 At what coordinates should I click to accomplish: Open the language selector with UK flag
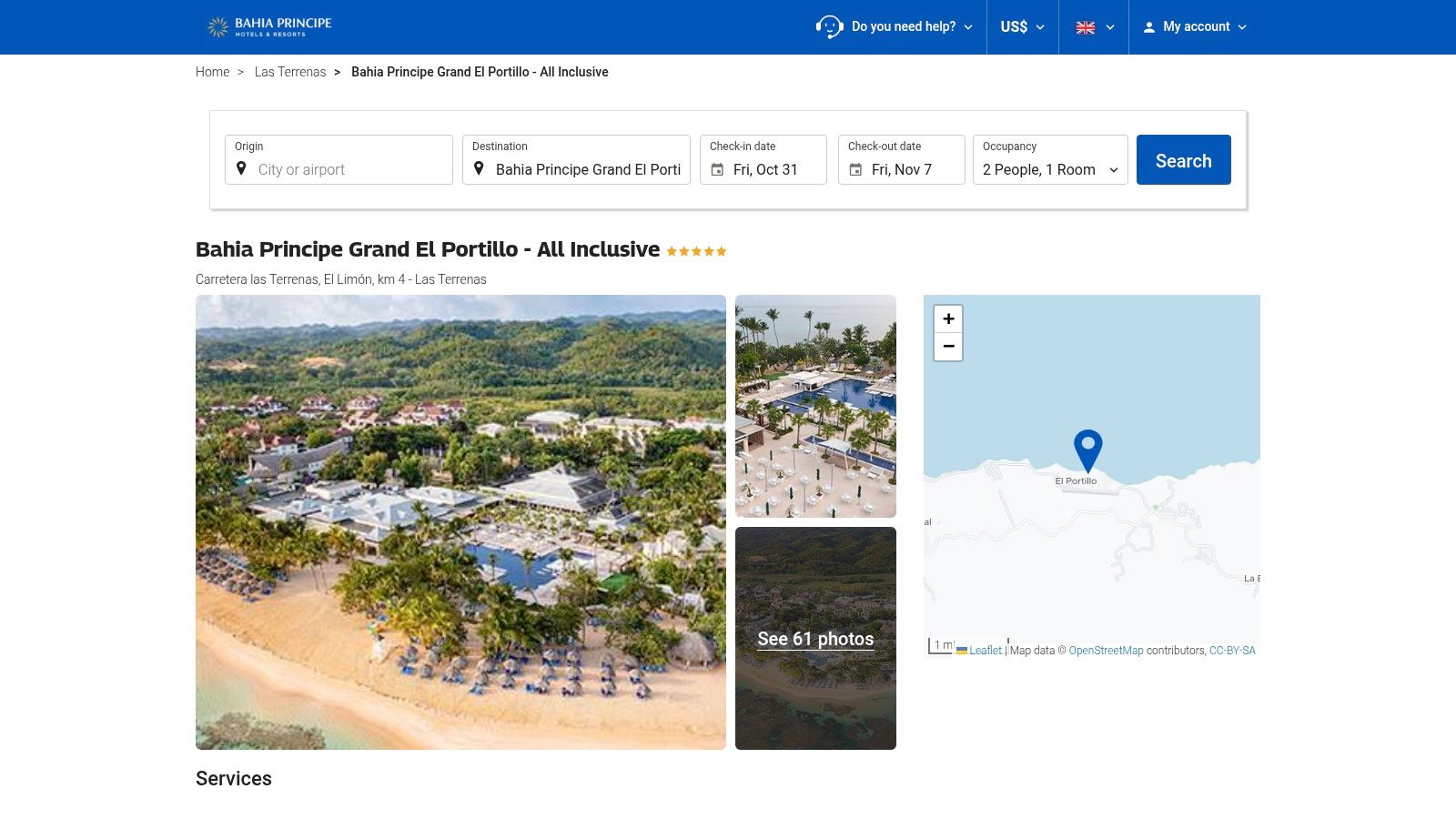[1093, 27]
